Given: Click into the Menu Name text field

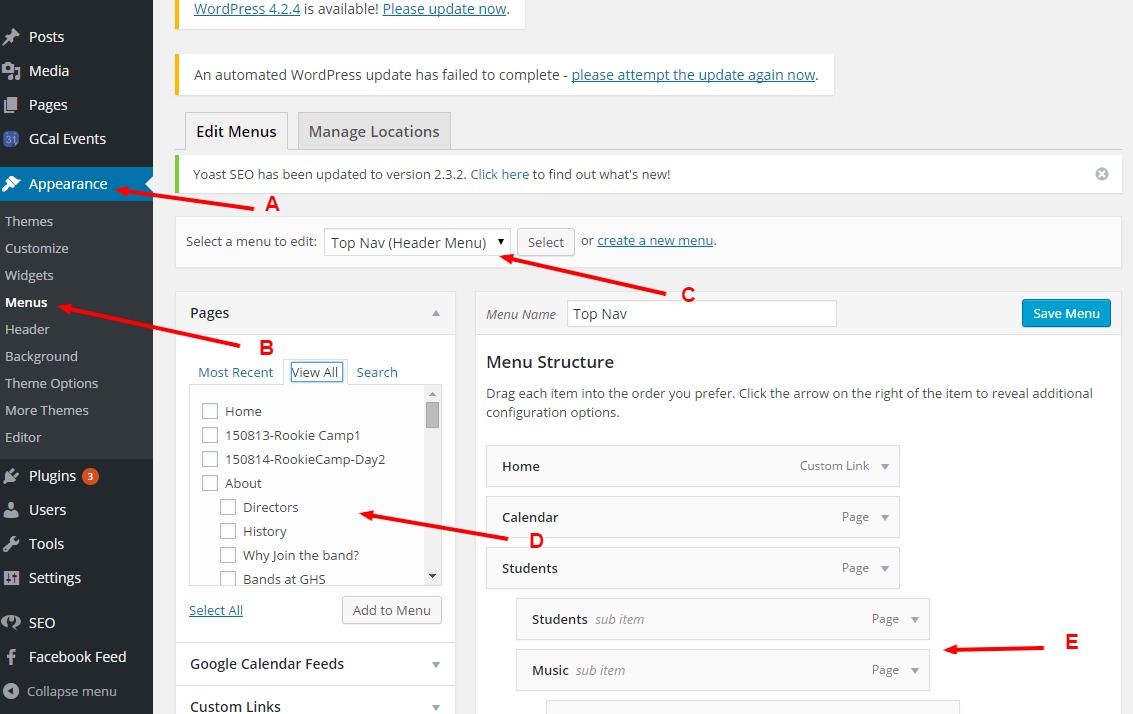Looking at the screenshot, I should point(702,314).
